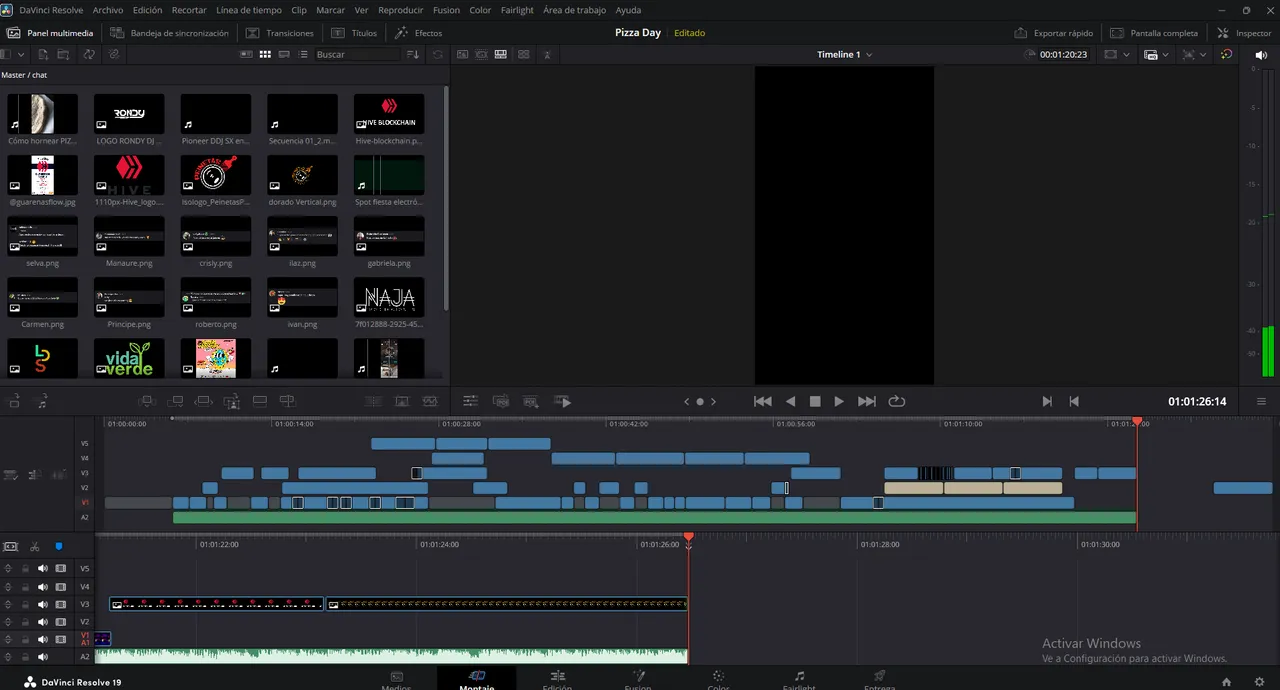Click the smart insert icon

(x=147, y=401)
